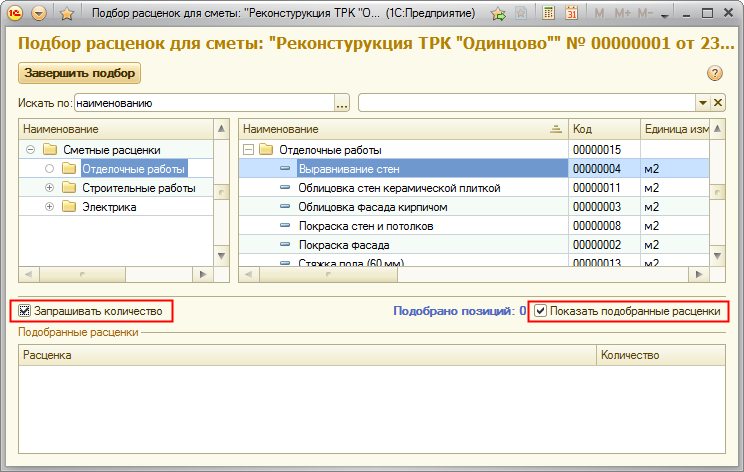Toggle 'Запрашивать количество' checkbox
744x472 pixels.
[x=26, y=311]
